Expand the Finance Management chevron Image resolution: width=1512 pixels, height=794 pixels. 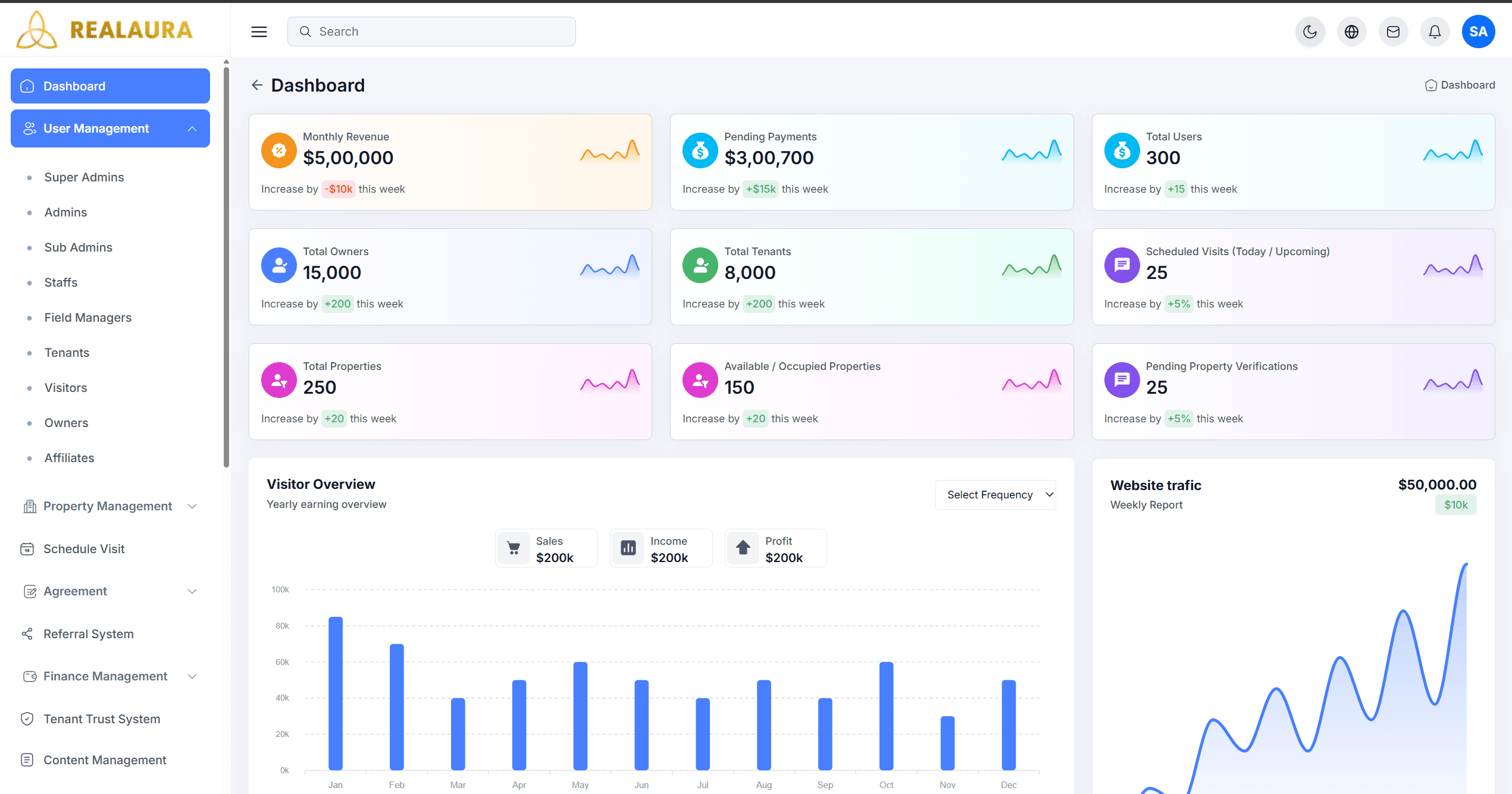pos(192,676)
